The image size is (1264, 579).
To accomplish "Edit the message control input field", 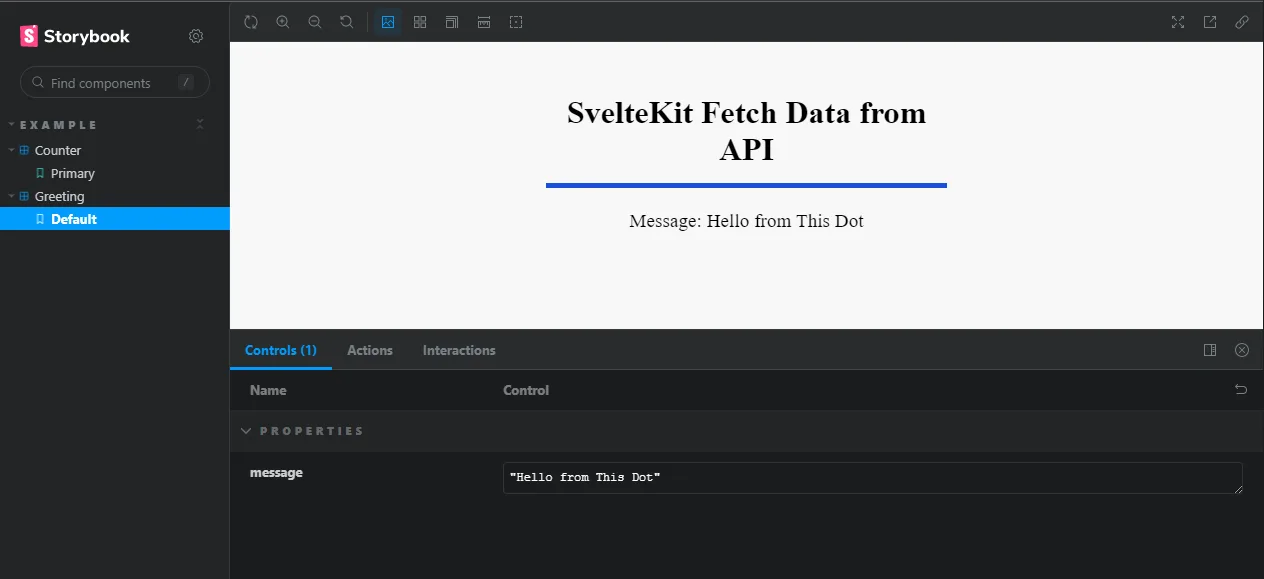I will coord(872,477).
